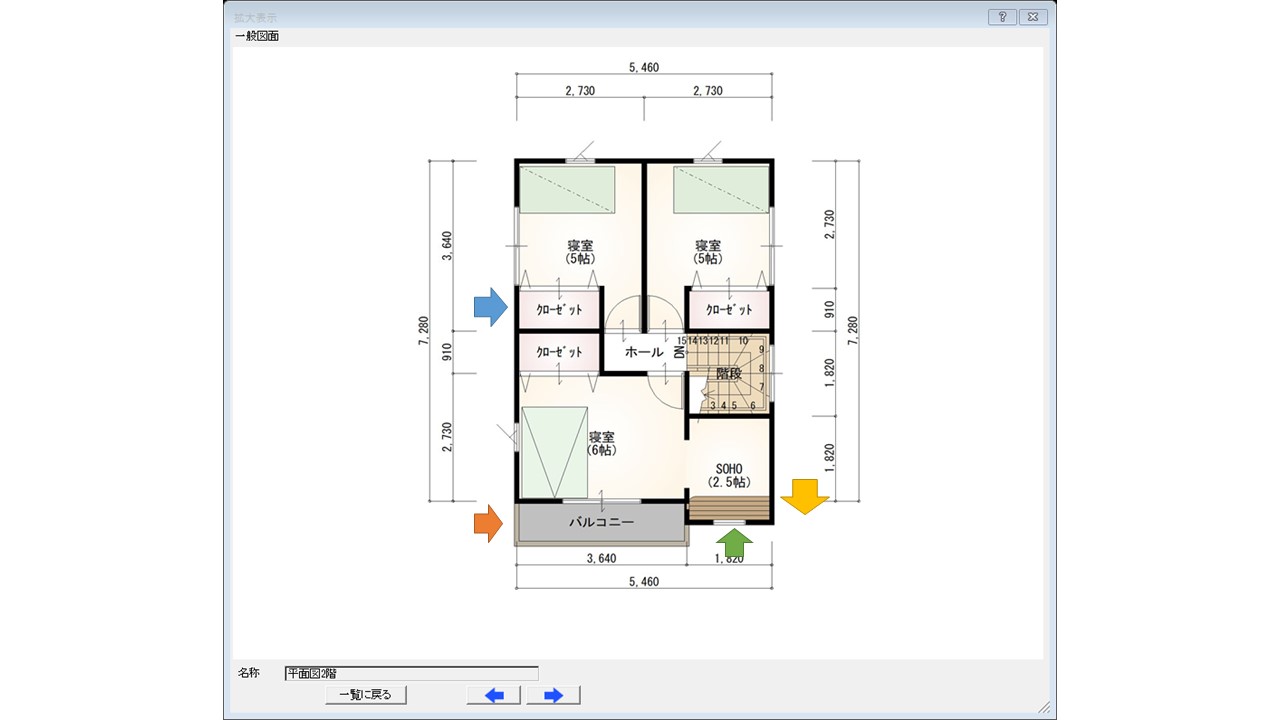1280x720 pixels.
Task: Go to previous drawing with left arrow button
Action: [x=493, y=695]
